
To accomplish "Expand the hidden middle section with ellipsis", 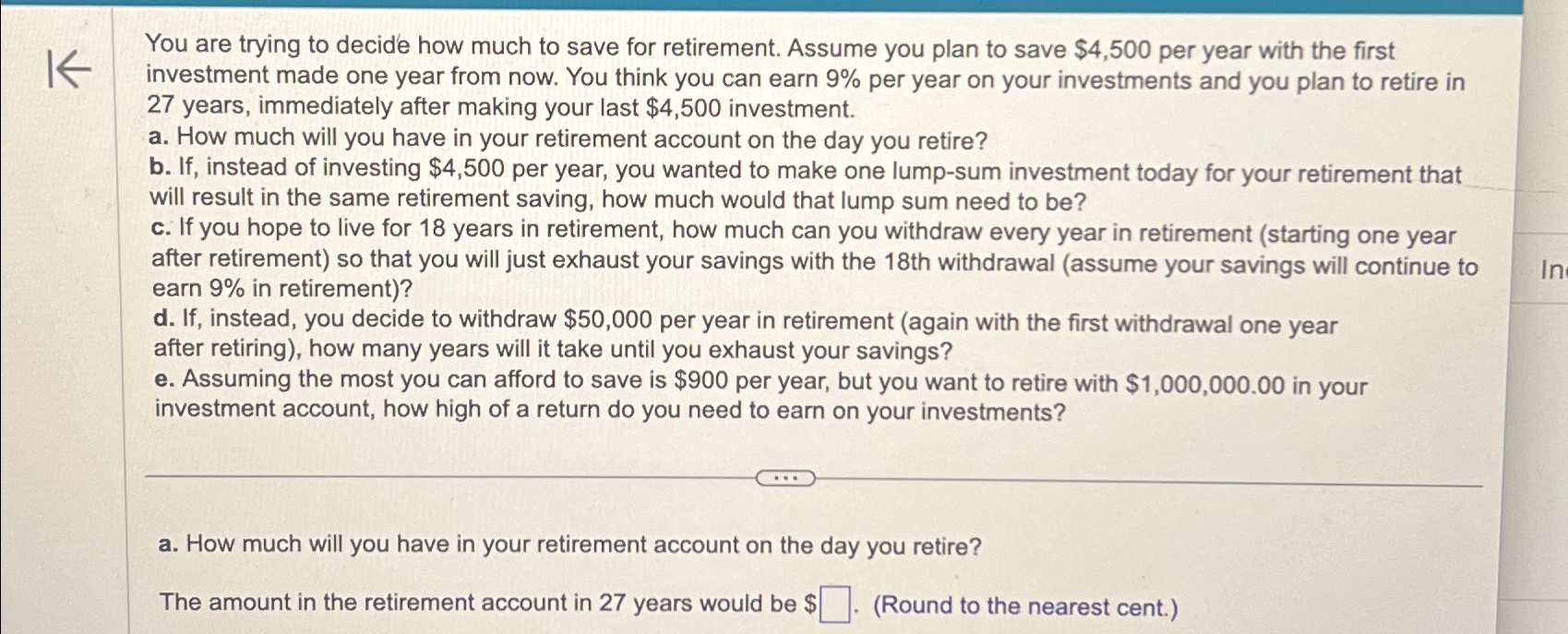I will tap(786, 478).
